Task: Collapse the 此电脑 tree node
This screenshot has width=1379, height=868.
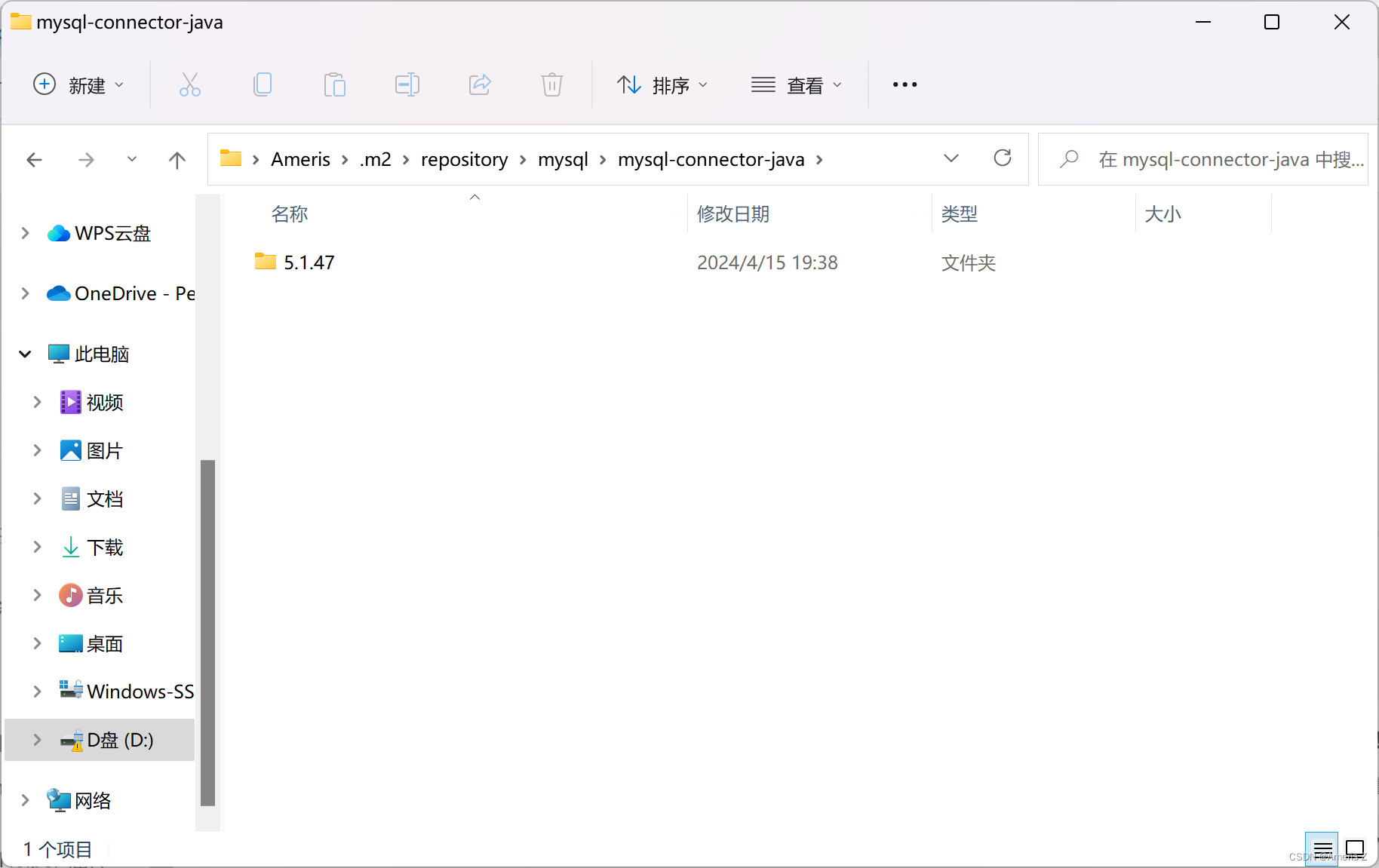Action: point(25,354)
